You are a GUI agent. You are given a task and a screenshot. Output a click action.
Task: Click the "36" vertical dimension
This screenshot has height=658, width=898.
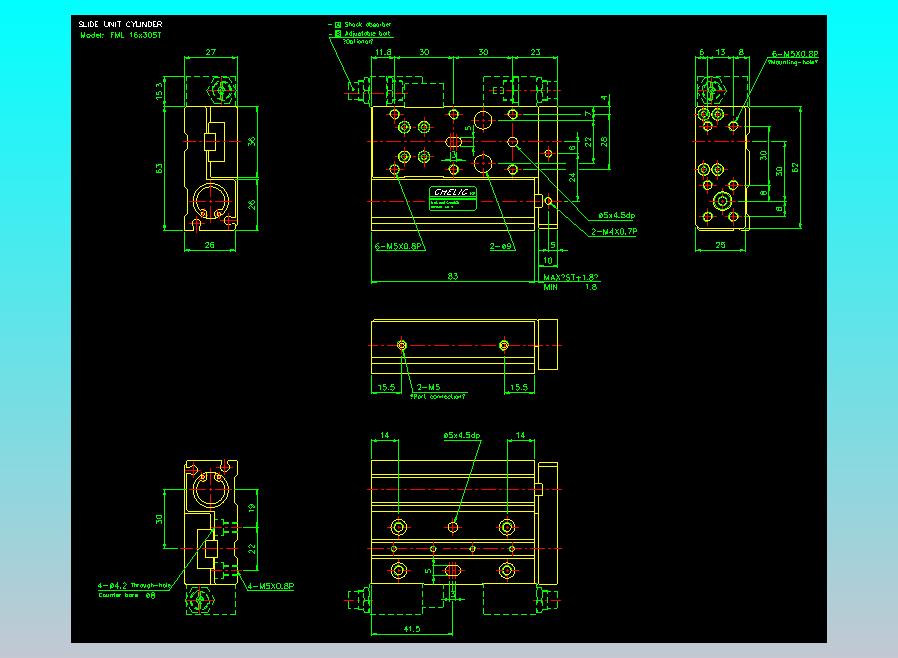click(x=251, y=141)
